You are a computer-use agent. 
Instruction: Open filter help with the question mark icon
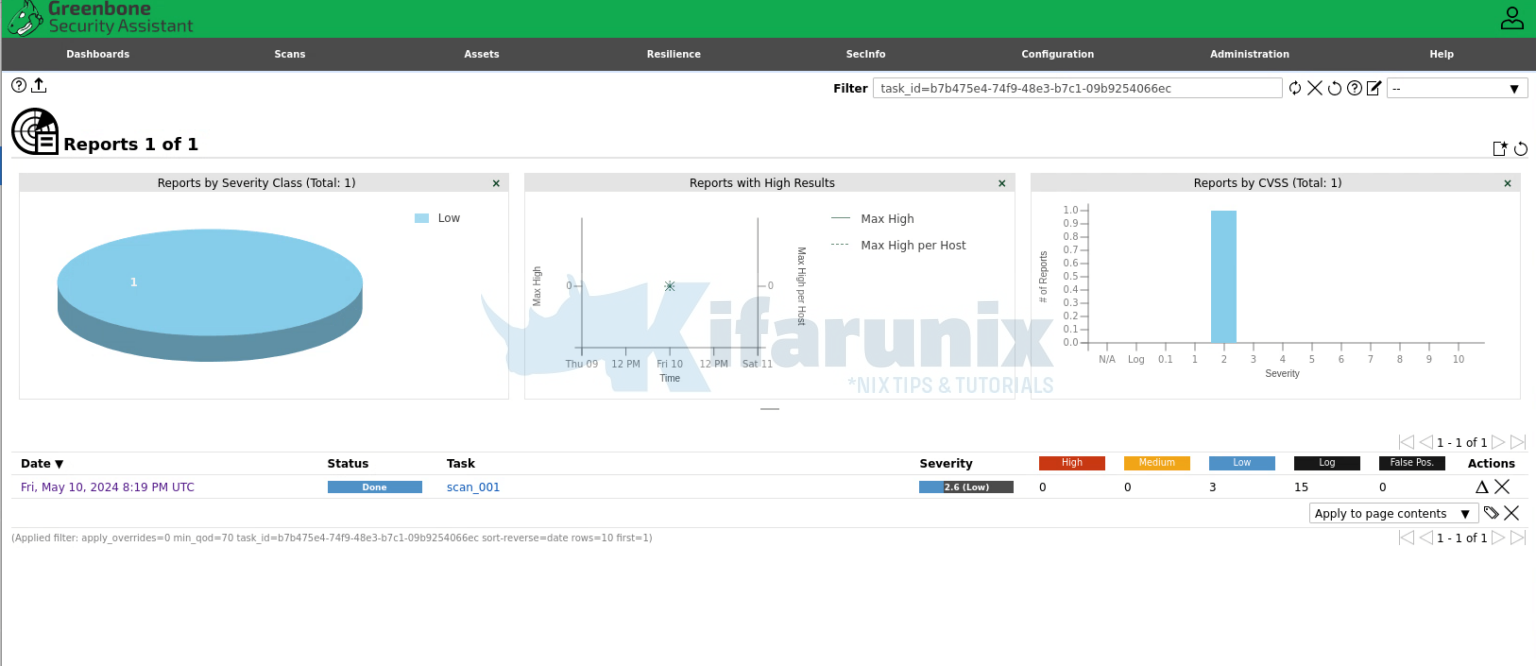tap(1354, 88)
